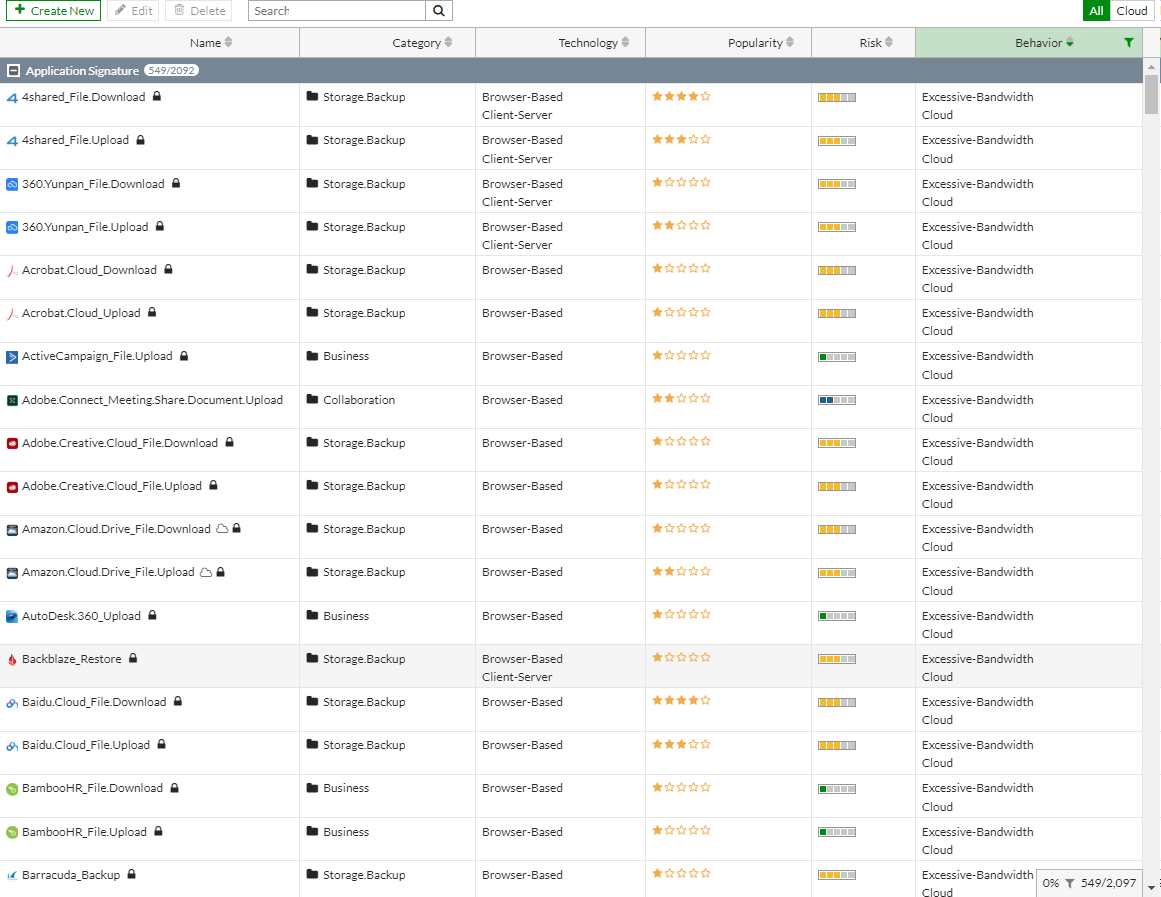The height and width of the screenshot is (897, 1161).
Task: Click the Backblaze_Restore flame icon
Action: point(12,660)
